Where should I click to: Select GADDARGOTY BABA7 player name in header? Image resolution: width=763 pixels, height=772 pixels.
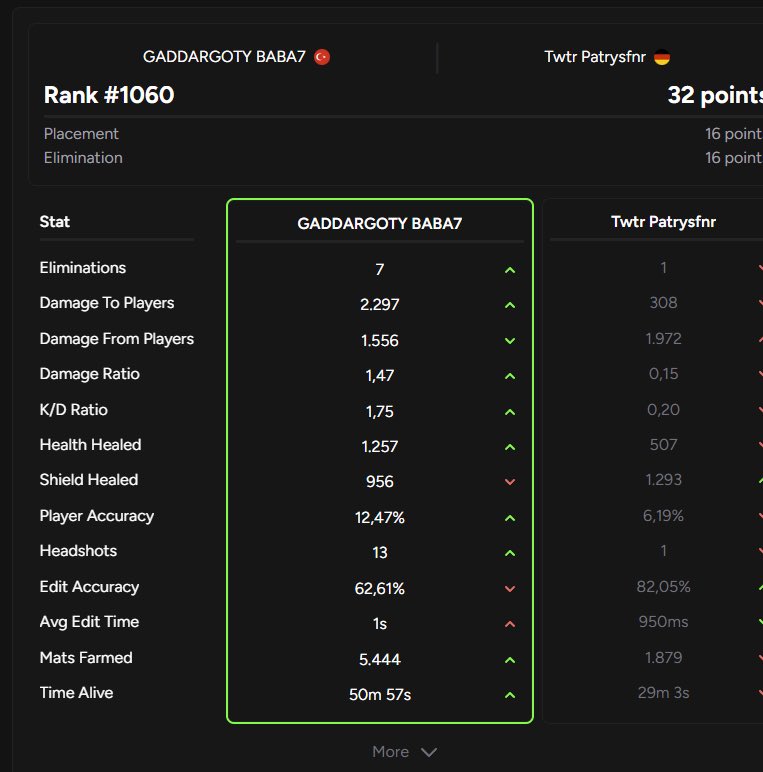tap(224, 57)
